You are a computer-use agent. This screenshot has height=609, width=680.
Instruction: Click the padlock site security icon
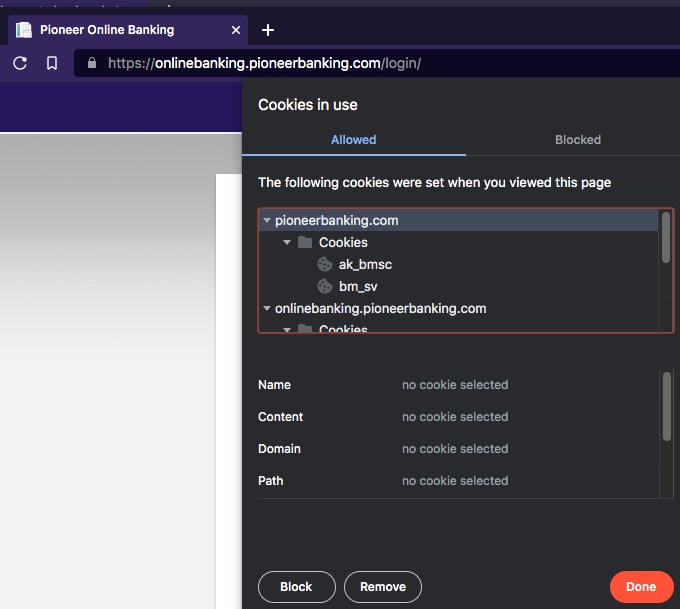[92, 63]
